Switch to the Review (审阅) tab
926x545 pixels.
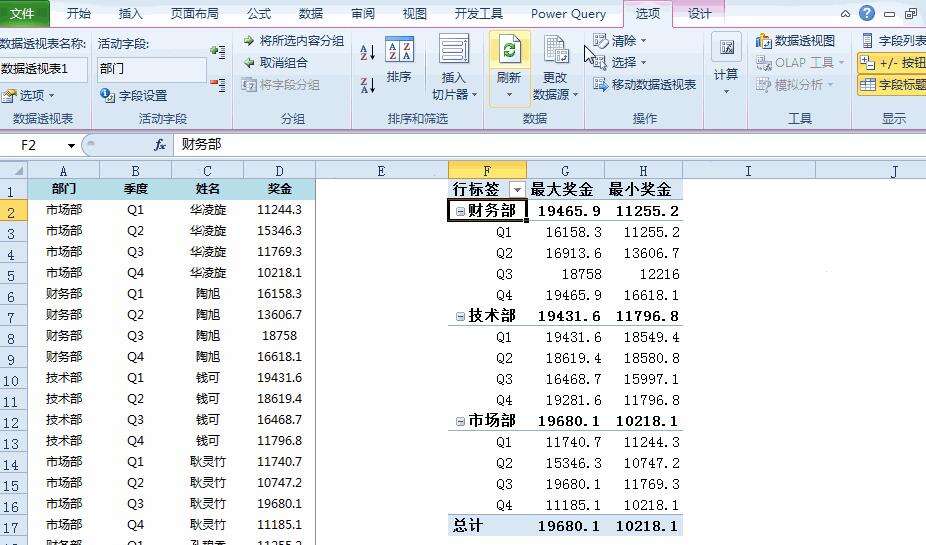(x=363, y=13)
